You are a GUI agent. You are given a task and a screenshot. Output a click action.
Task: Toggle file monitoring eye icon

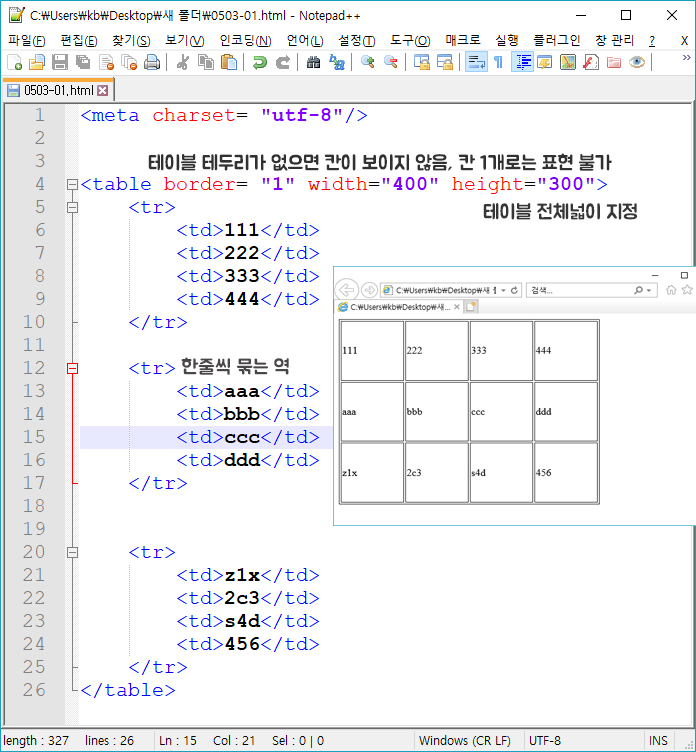tap(637, 62)
